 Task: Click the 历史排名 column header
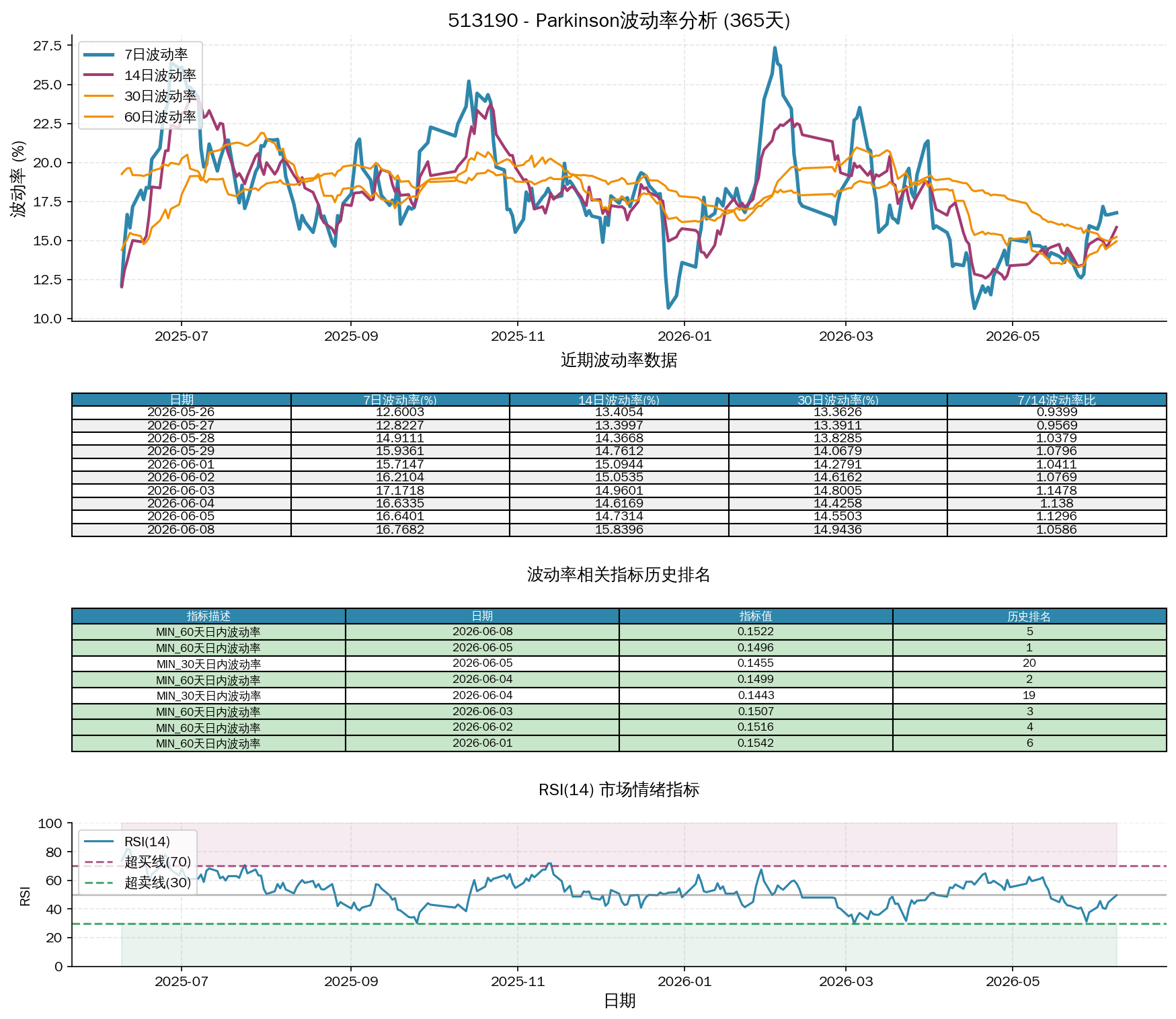[x=1029, y=616]
